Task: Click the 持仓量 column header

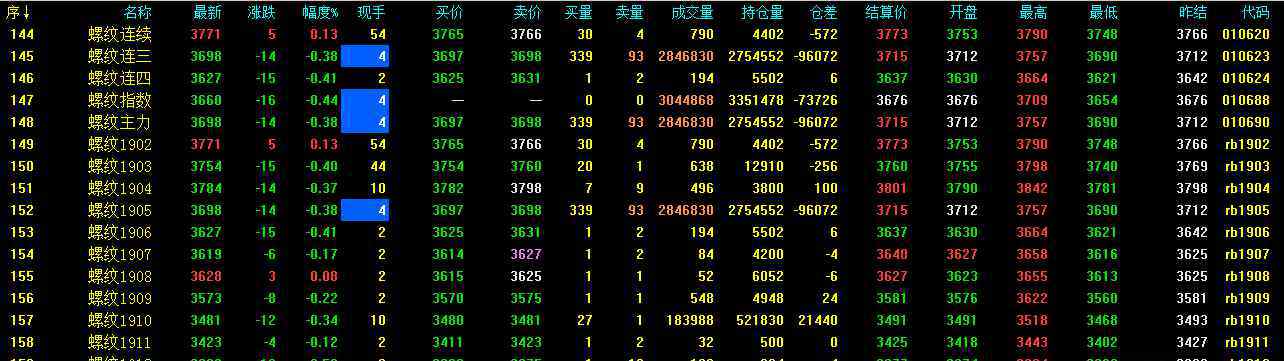Action: coord(762,12)
